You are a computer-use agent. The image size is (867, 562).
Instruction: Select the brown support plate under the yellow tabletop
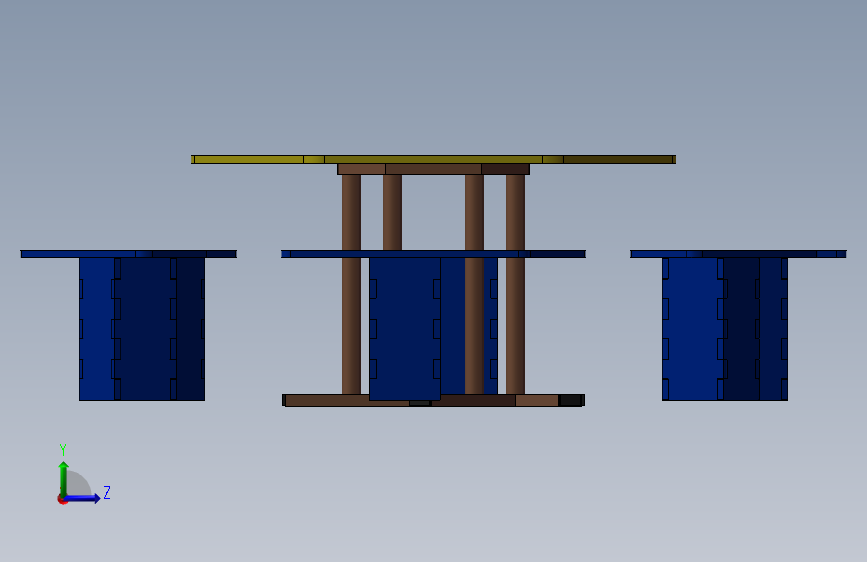click(434, 169)
